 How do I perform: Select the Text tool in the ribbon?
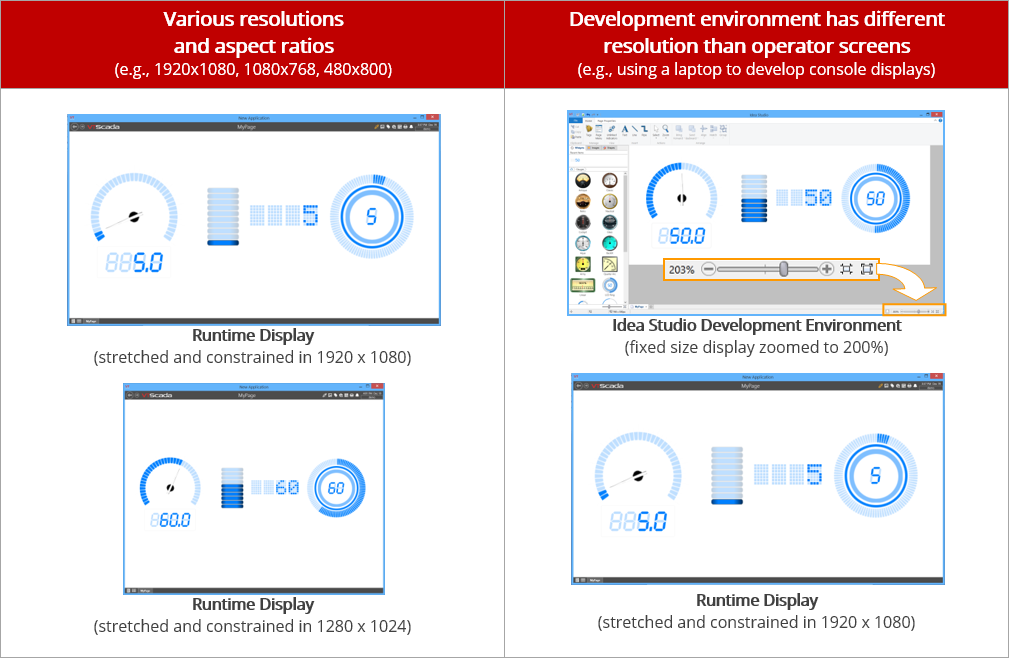(625, 130)
